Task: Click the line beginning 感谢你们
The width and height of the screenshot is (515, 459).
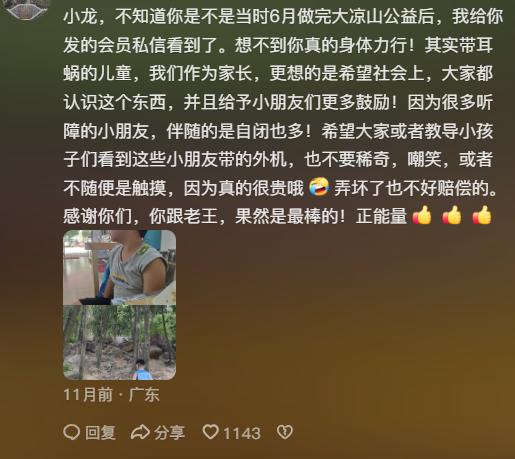Action: point(278,216)
